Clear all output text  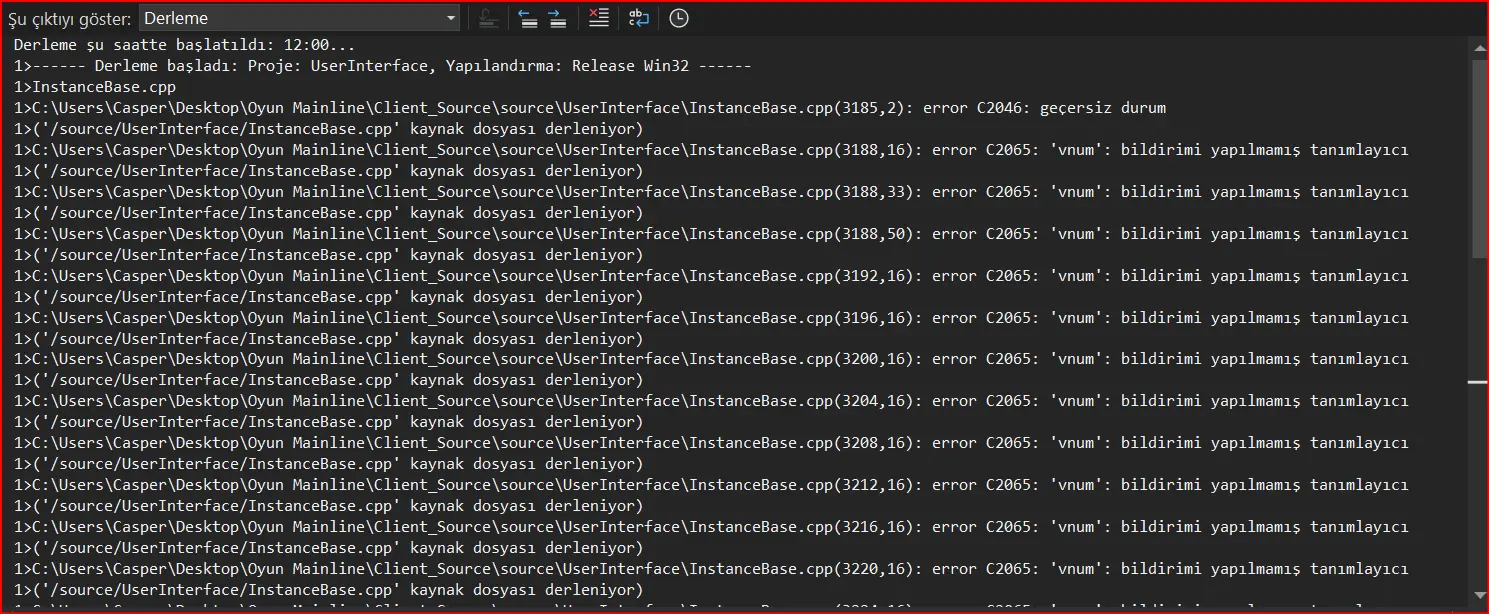(x=598, y=18)
